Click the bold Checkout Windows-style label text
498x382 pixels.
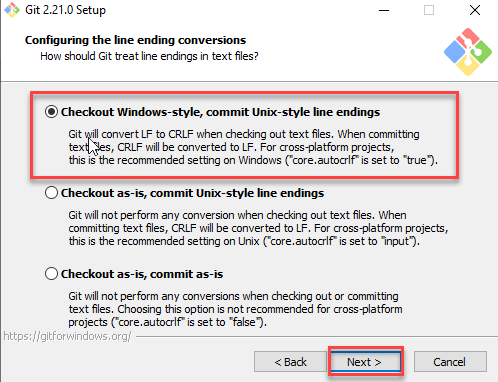pos(220,112)
